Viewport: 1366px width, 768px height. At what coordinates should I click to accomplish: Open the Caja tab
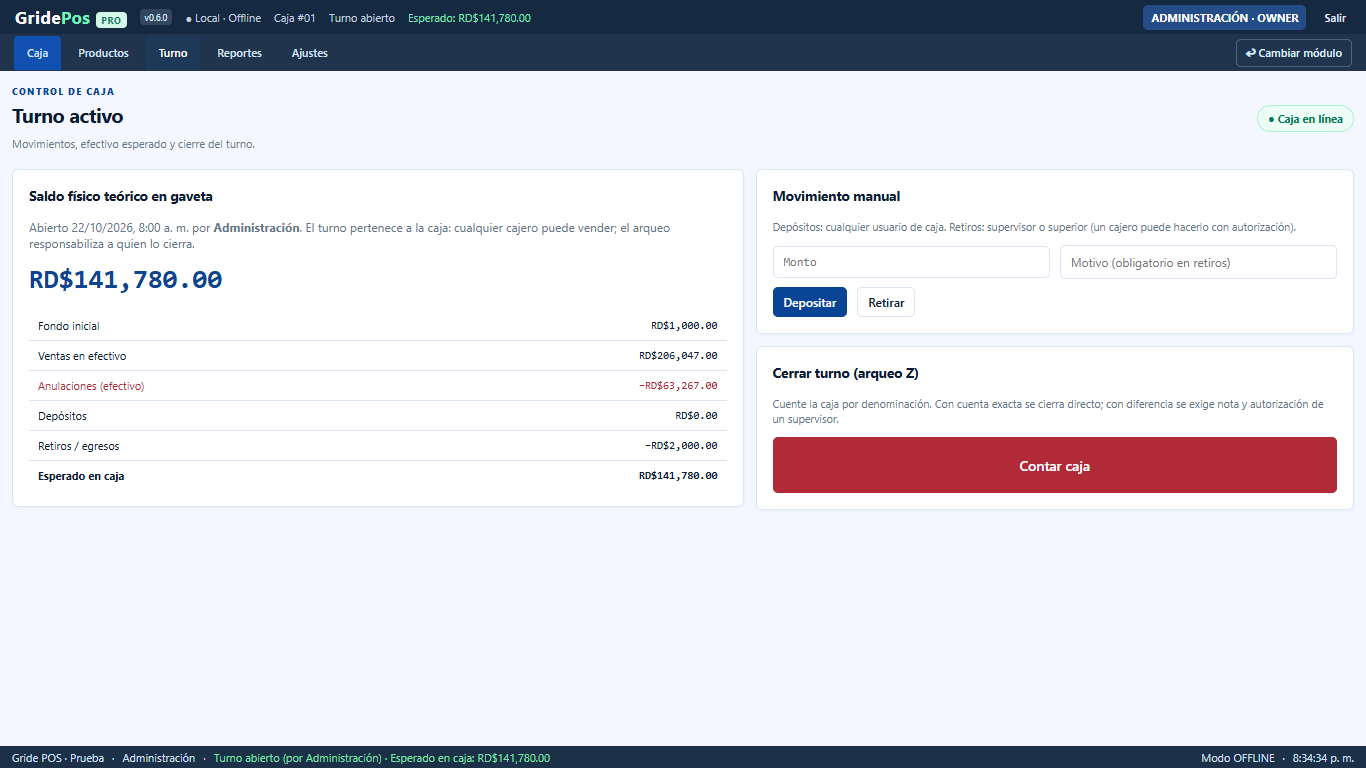pyautogui.click(x=37, y=53)
